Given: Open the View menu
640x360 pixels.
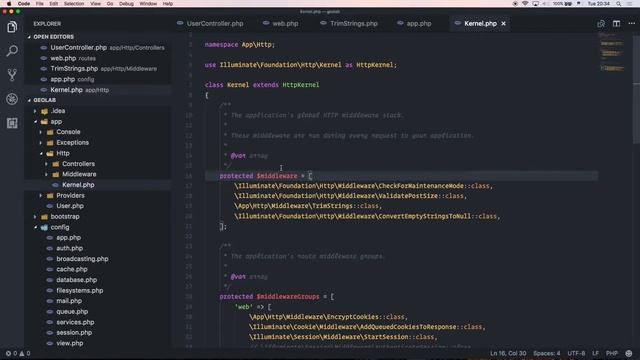Looking at the screenshot, I should (x=96, y=4).
